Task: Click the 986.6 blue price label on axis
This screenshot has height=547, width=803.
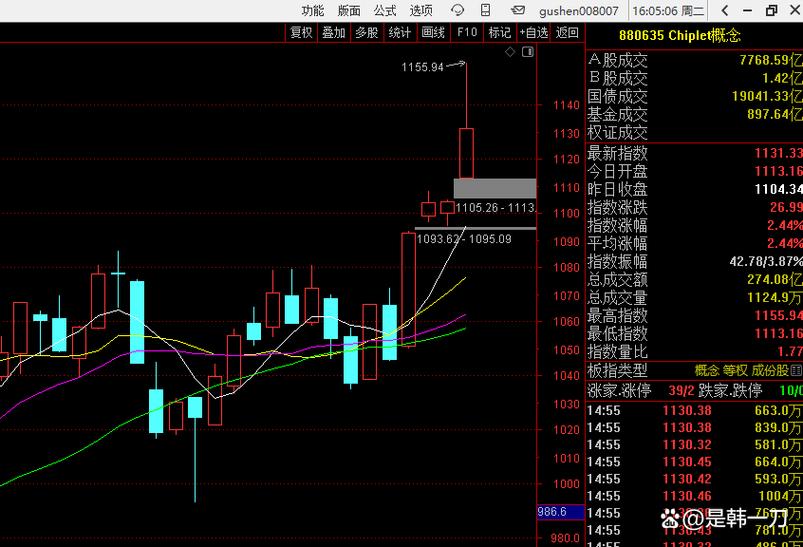Action: pos(552,512)
